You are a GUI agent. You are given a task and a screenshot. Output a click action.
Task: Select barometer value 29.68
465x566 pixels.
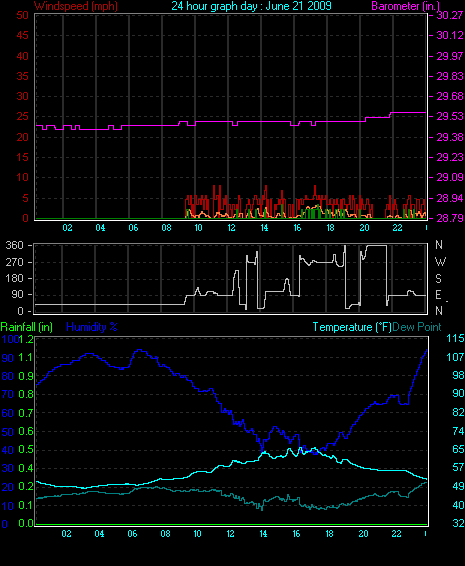click(x=449, y=96)
